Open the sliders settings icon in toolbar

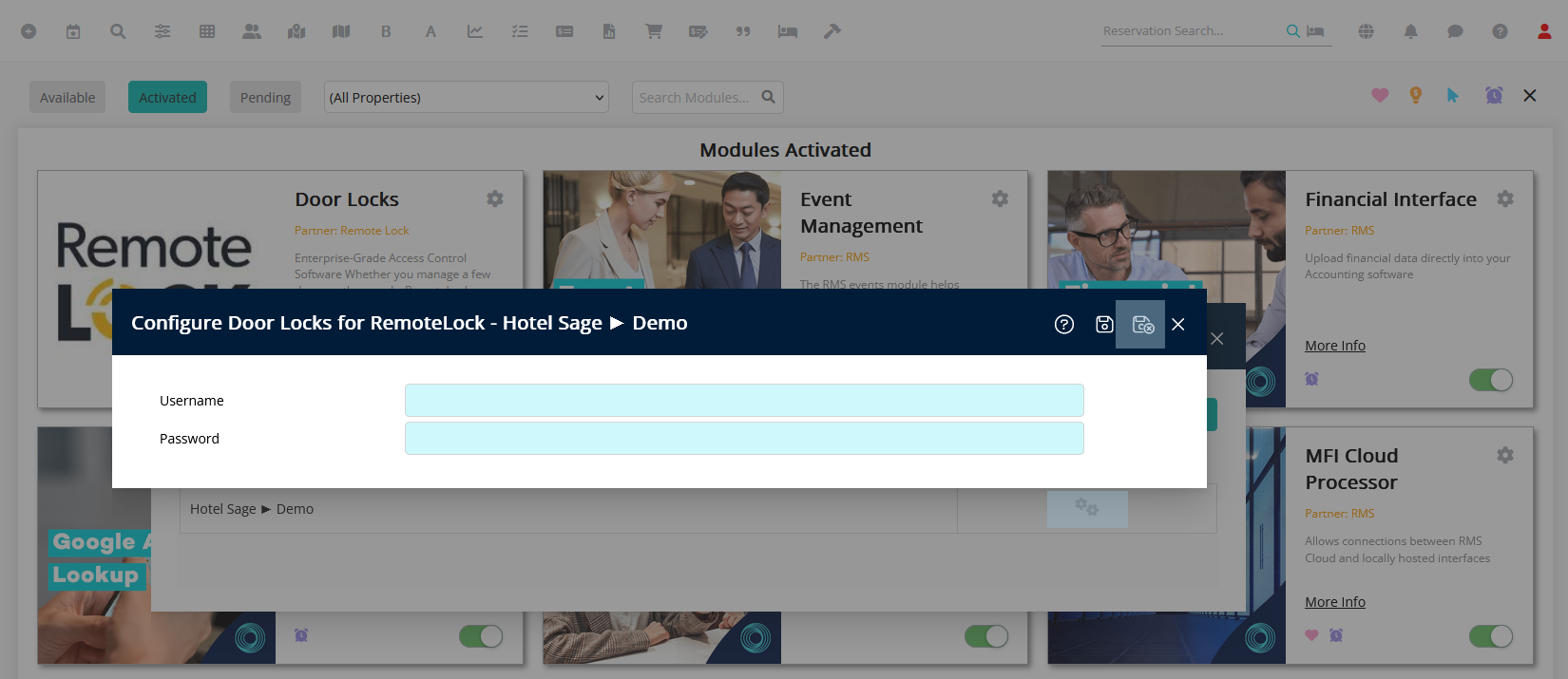pos(163,31)
